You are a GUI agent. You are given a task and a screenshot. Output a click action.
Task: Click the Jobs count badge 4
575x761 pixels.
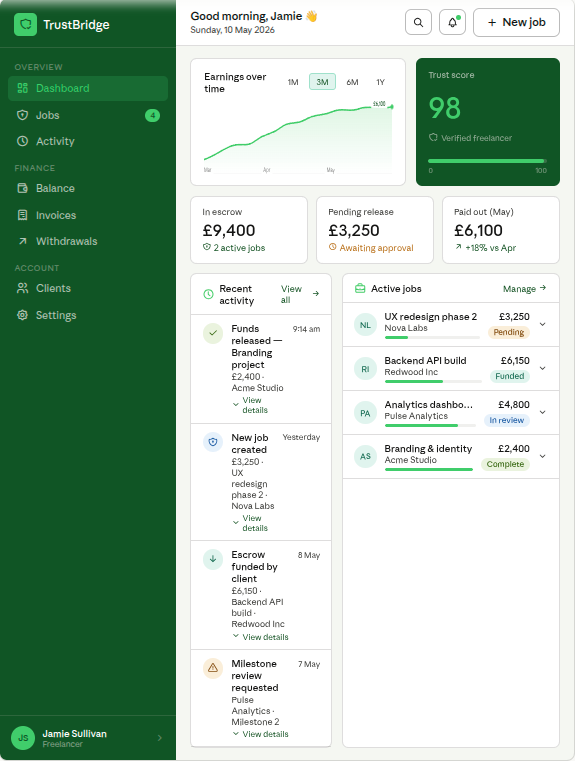[x=152, y=116]
